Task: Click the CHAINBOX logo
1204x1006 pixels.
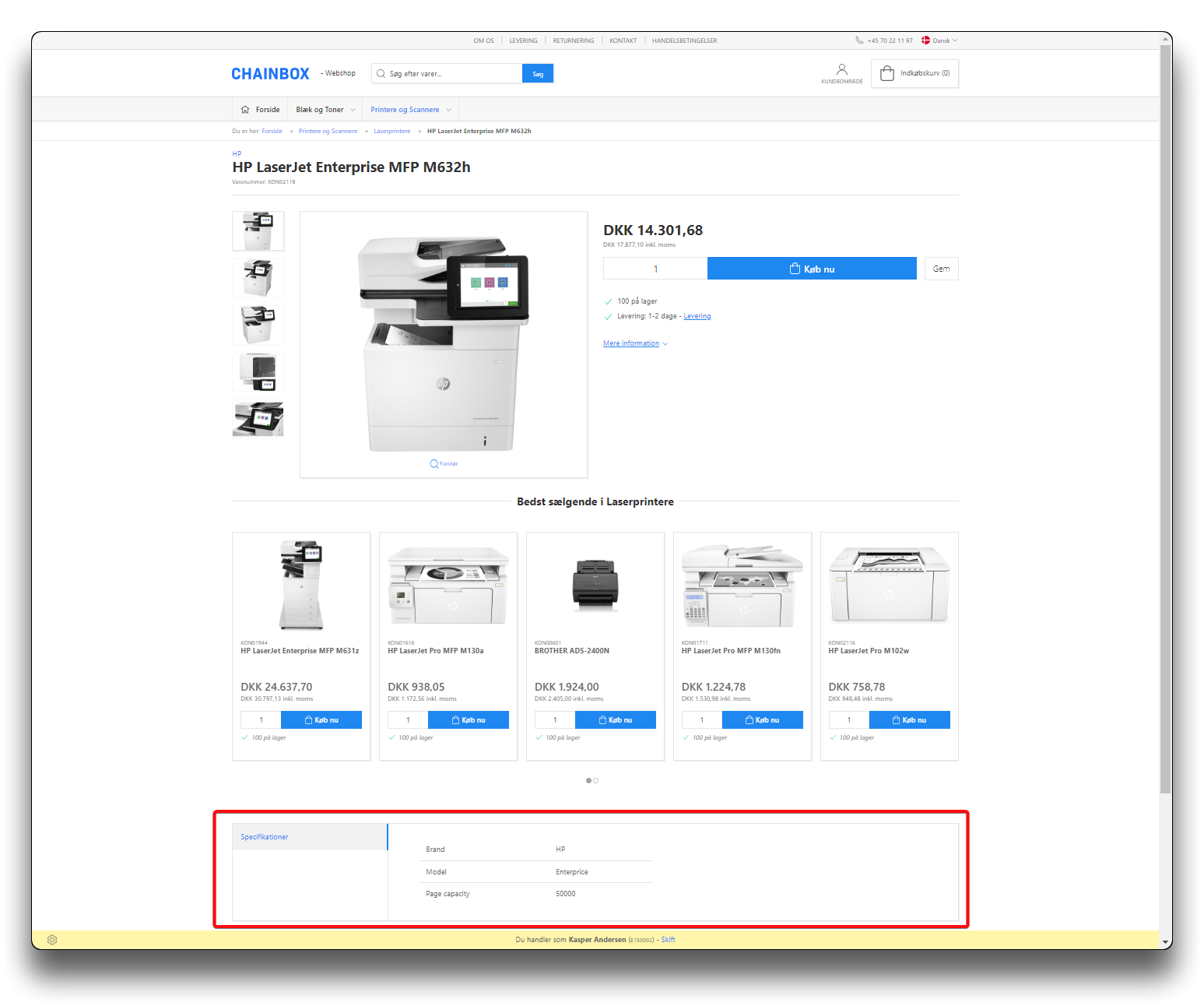Action: click(270, 74)
